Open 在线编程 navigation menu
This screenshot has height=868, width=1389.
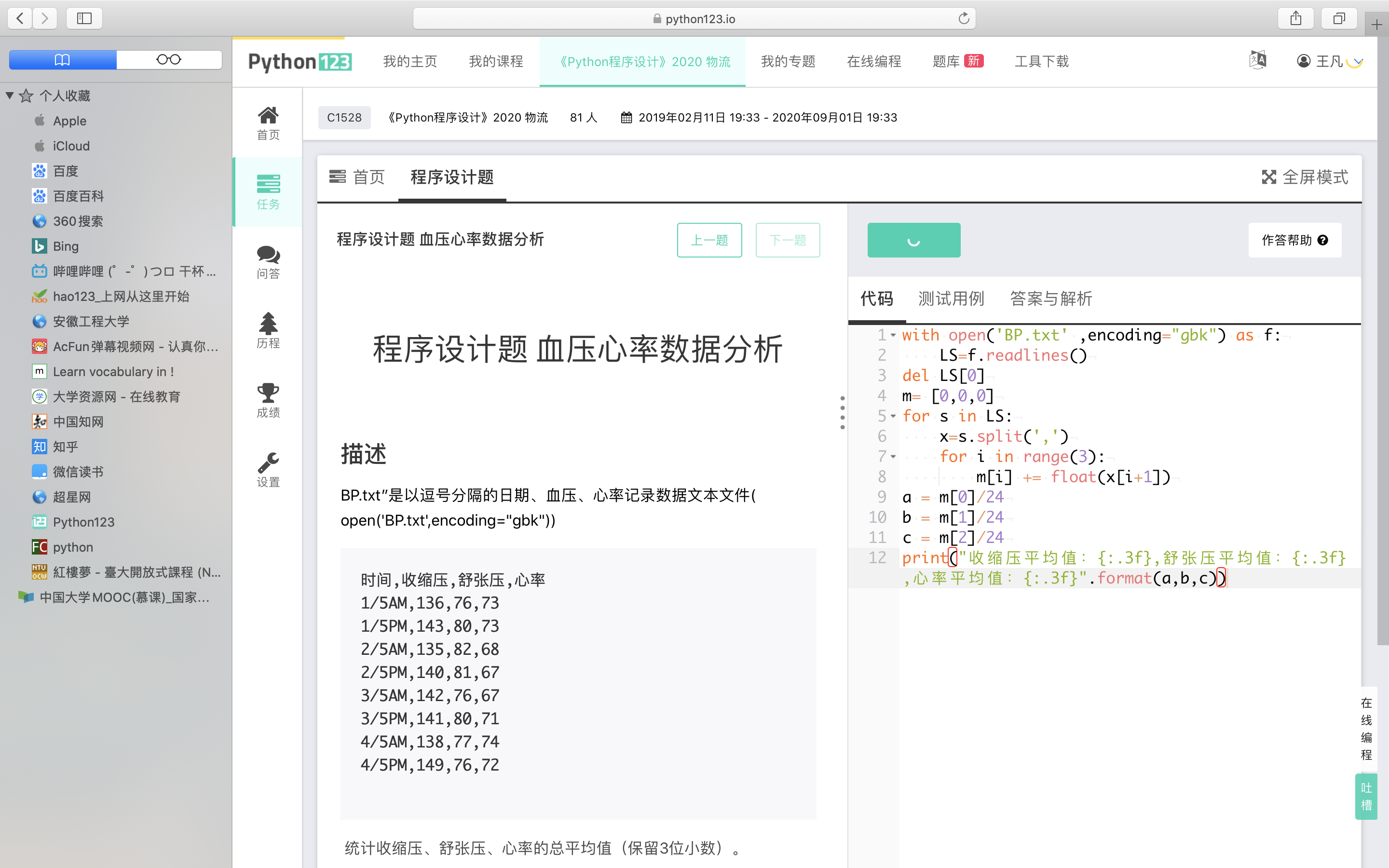(873, 61)
